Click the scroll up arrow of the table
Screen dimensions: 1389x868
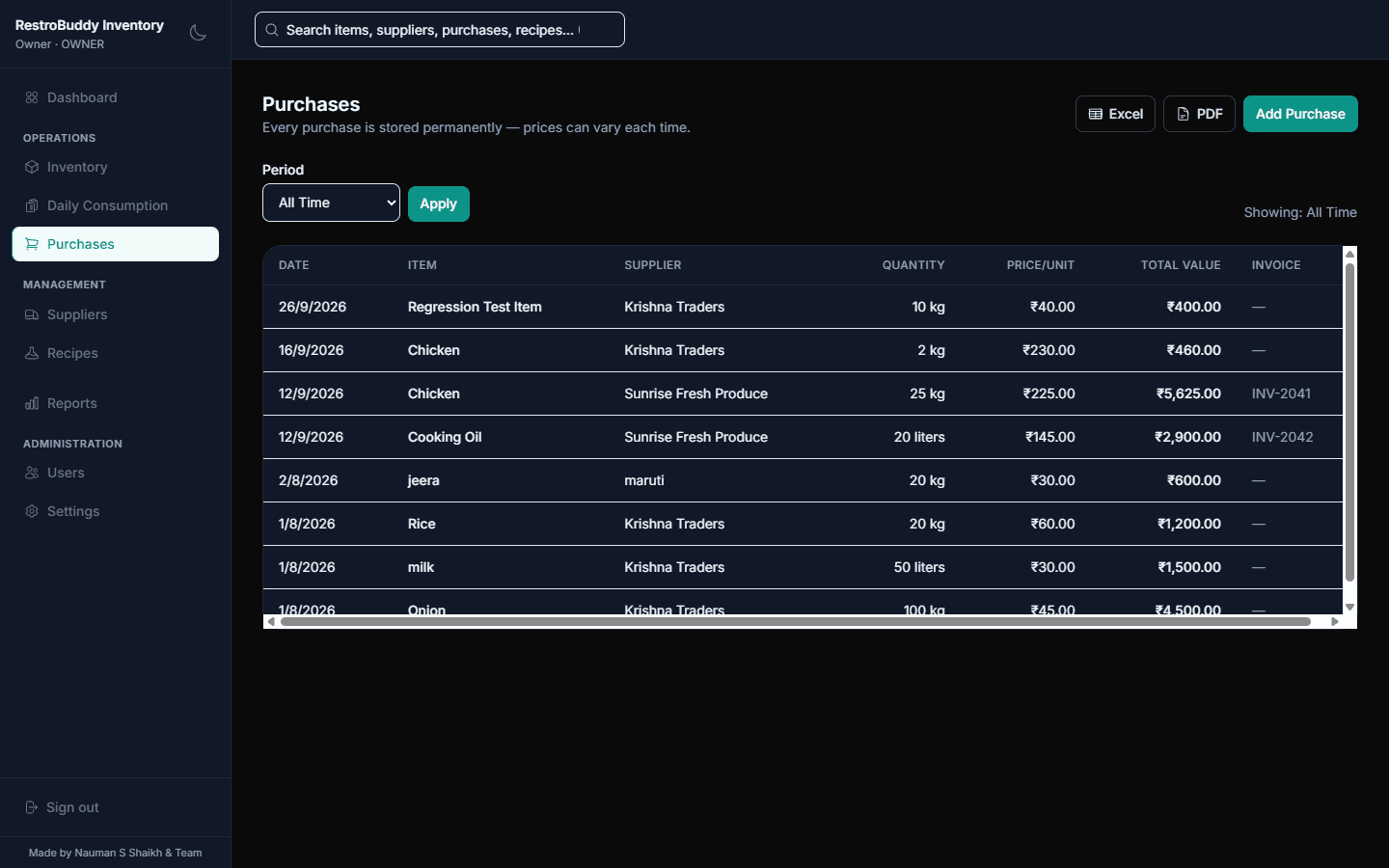tap(1349, 253)
